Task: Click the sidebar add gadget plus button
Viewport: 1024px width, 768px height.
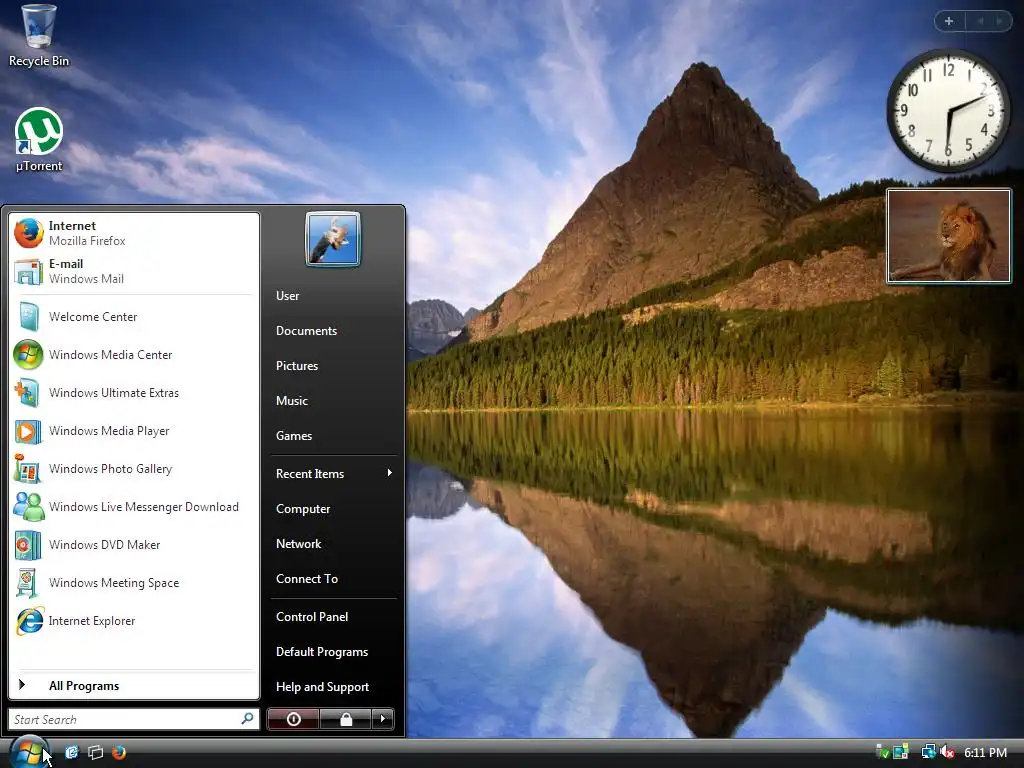Action: (x=949, y=21)
